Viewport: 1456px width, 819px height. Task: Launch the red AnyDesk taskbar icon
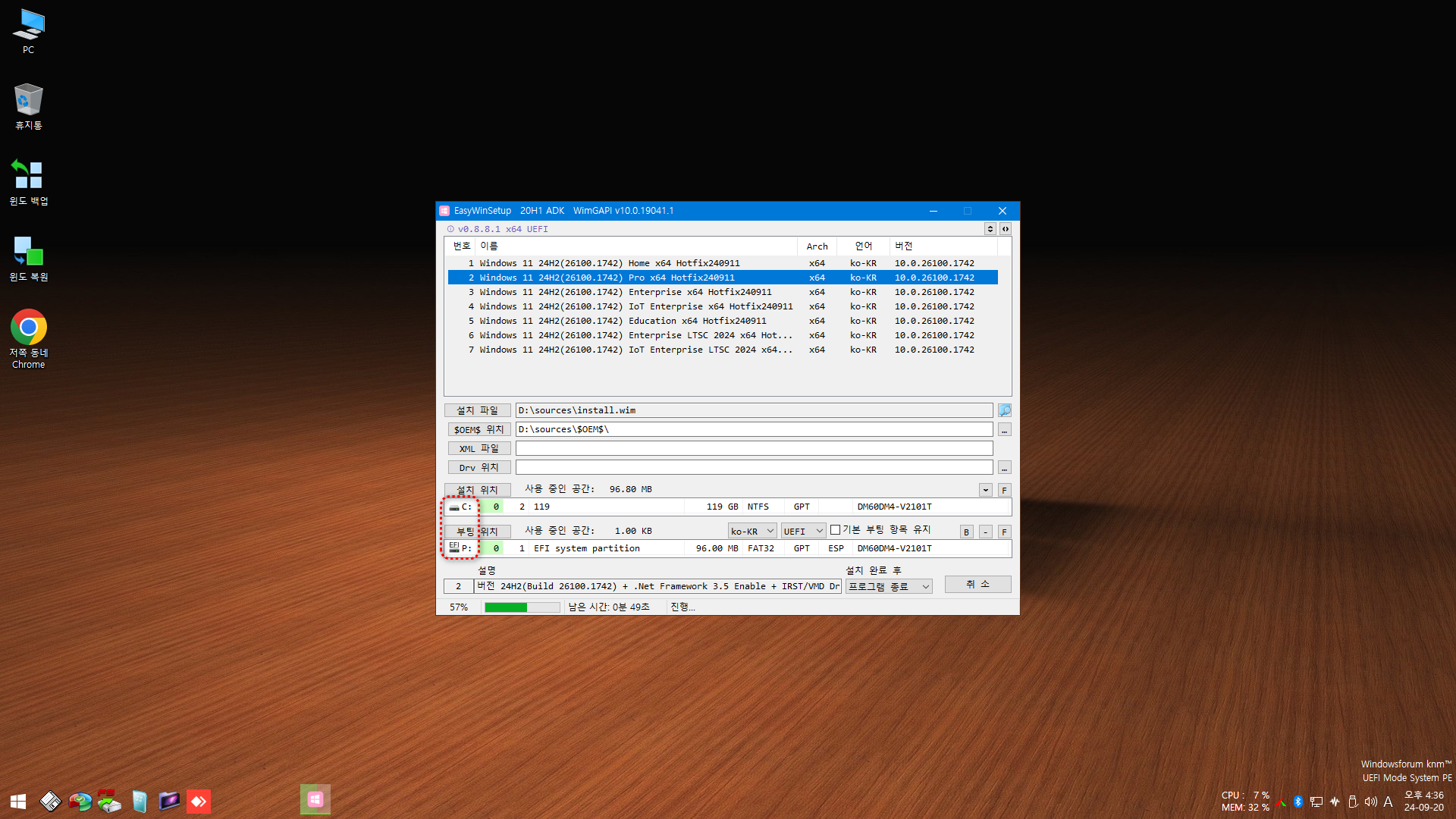click(199, 801)
